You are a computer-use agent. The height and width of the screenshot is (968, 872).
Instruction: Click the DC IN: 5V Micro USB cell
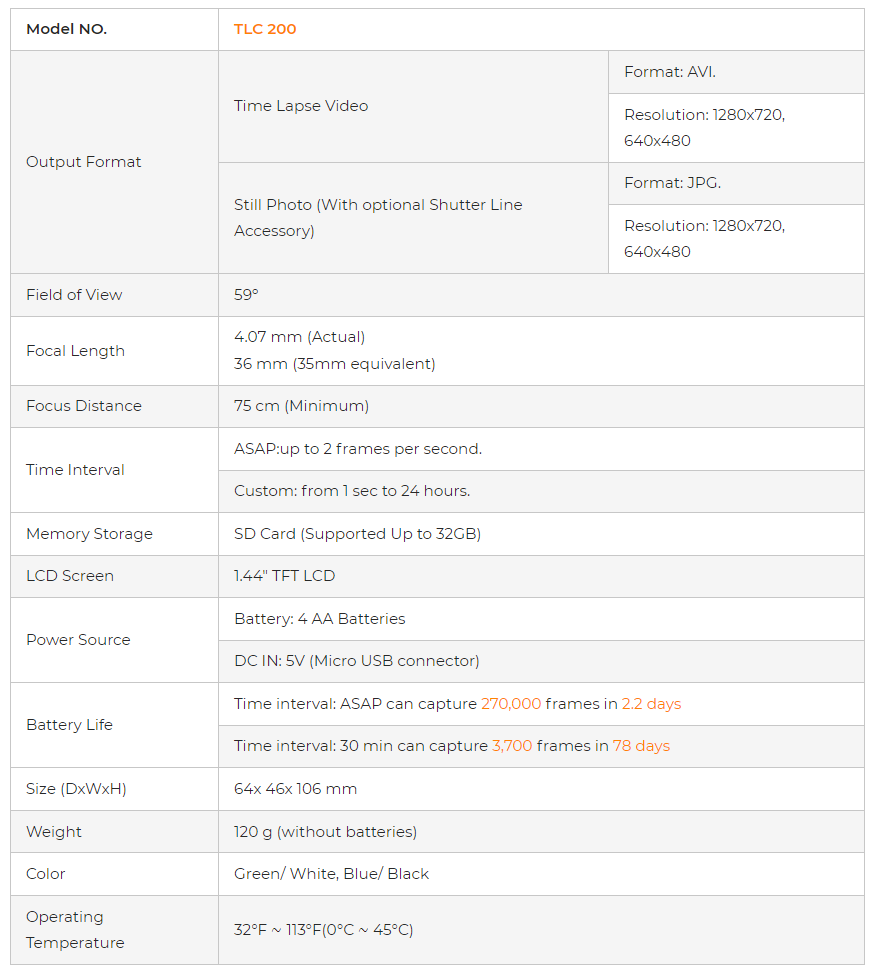click(x=356, y=661)
